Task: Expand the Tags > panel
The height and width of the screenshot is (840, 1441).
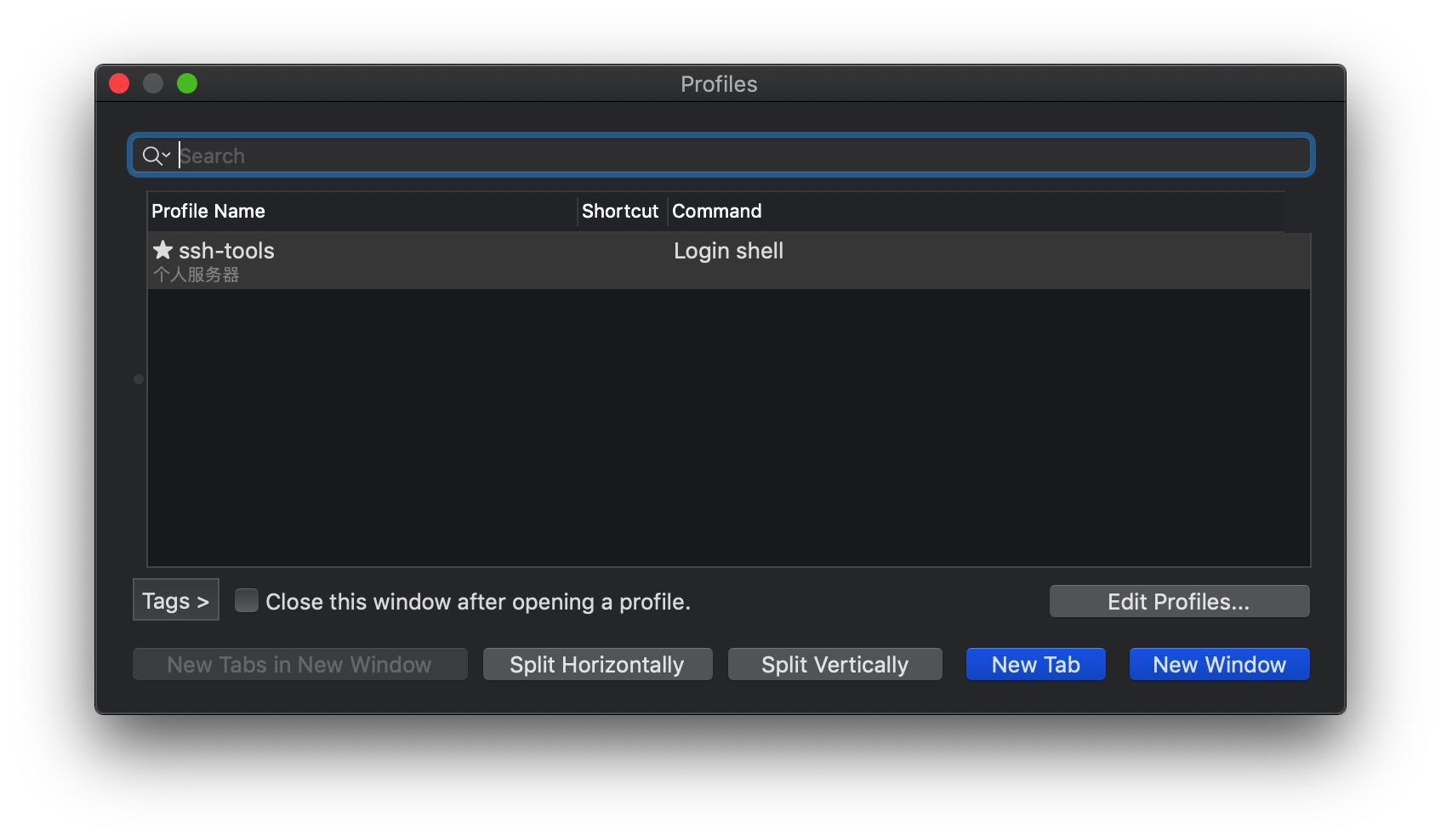Action: tap(176, 600)
